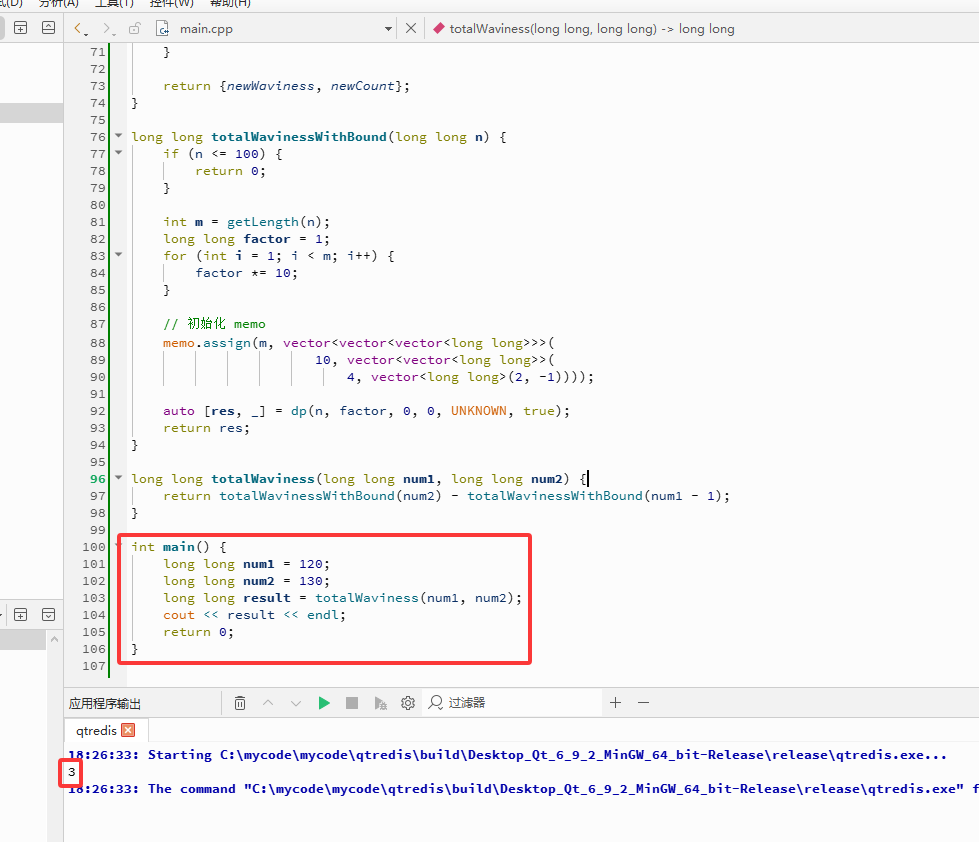
Task: Jump to next item in output pane
Action: point(296,703)
